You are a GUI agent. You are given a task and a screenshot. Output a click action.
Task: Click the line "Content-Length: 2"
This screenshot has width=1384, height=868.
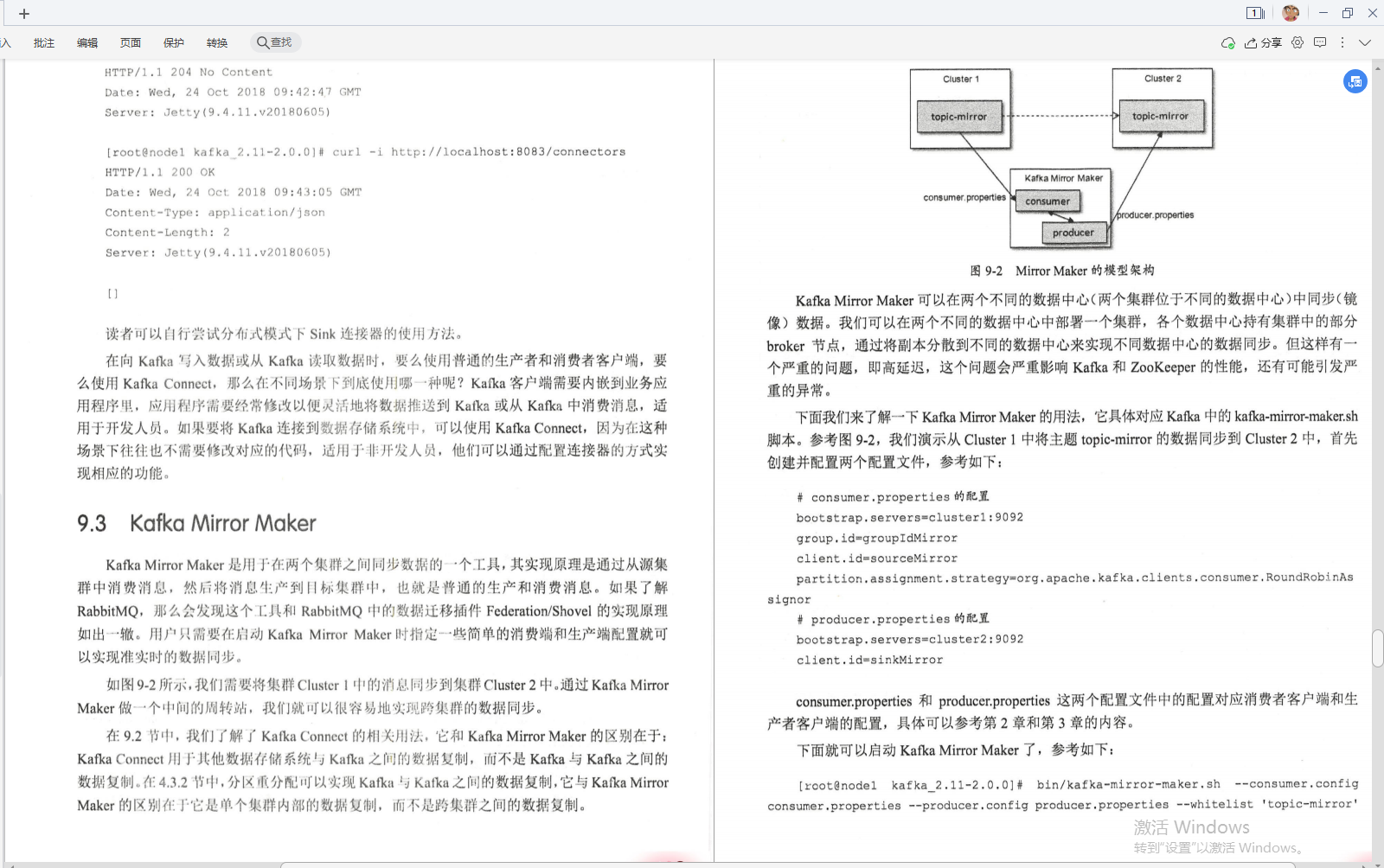(167, 233)
